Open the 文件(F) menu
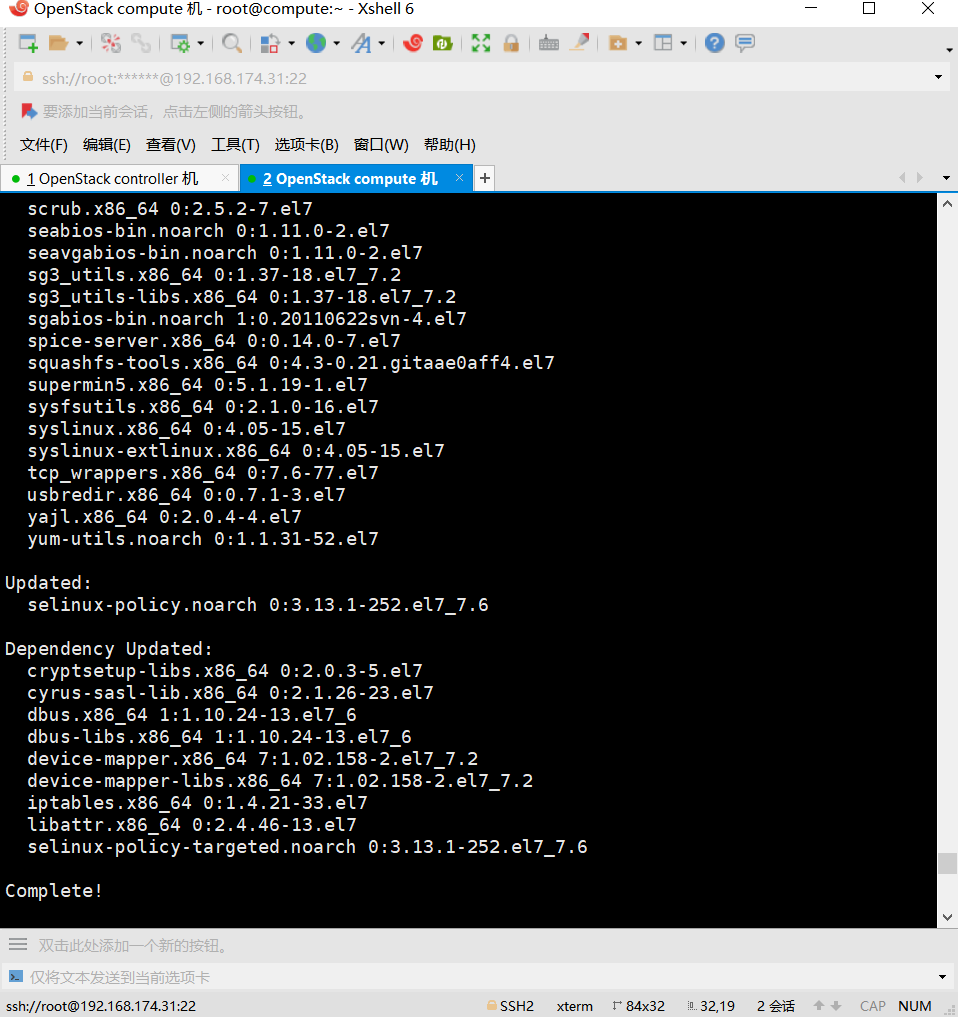Screen dimensions: 958x1017 (43, 144)
